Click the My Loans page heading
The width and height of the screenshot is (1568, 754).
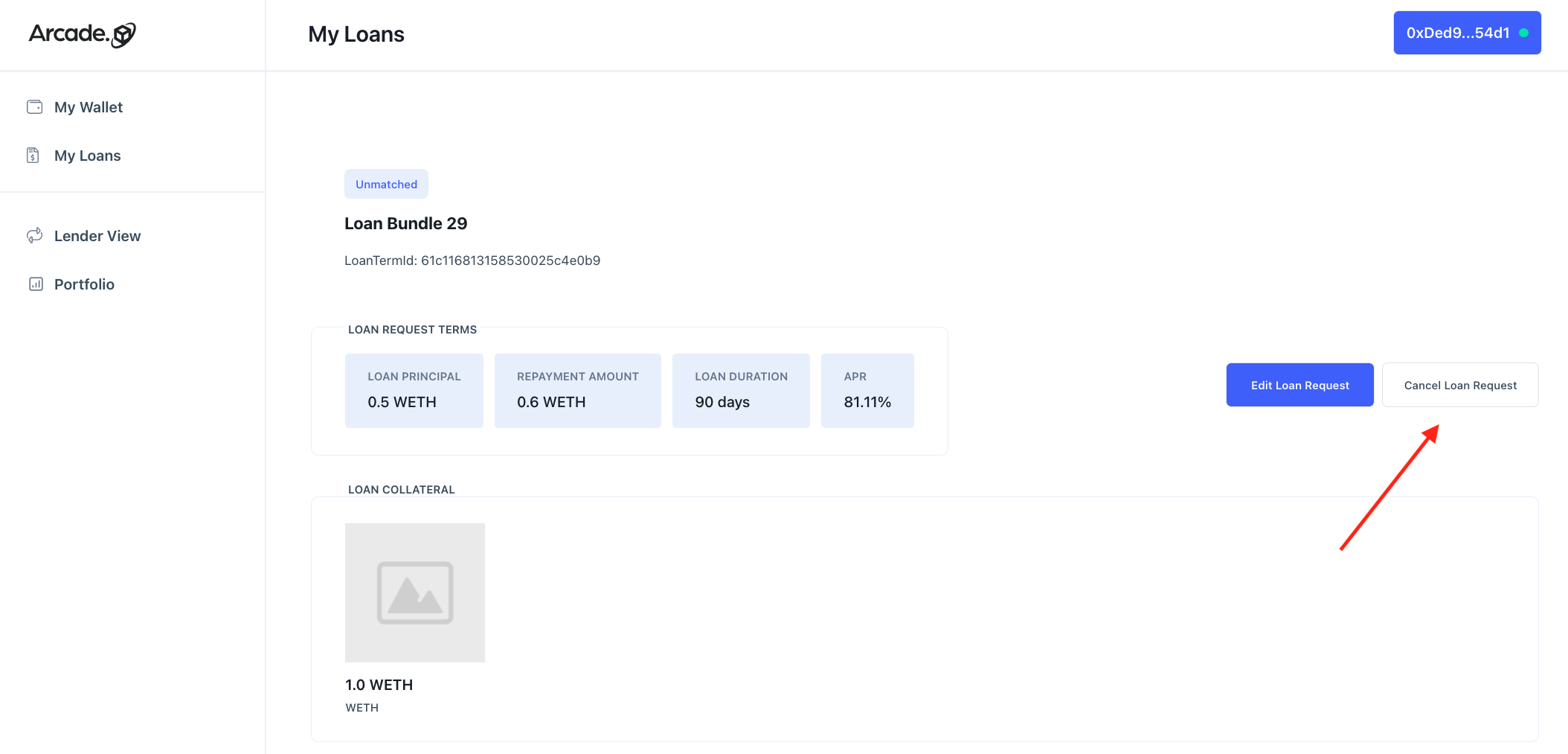(x=356, y=34)
